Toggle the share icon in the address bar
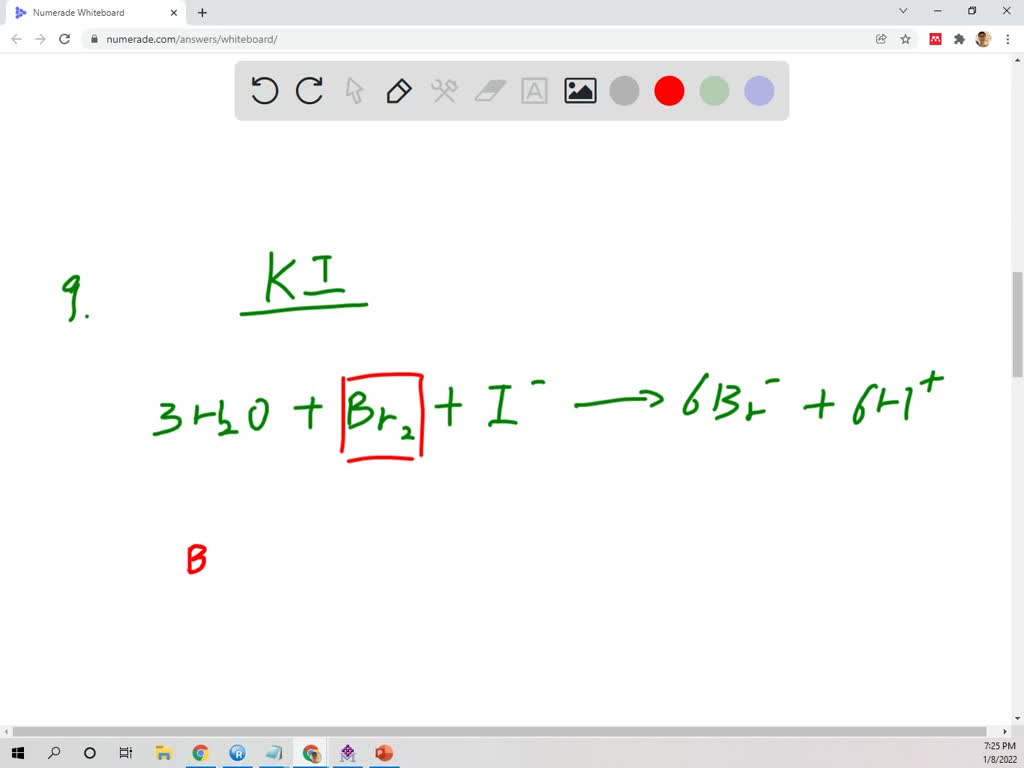The width and height of the screenshot is (1024, 768). pyautogui.click(x=880, y=38)
